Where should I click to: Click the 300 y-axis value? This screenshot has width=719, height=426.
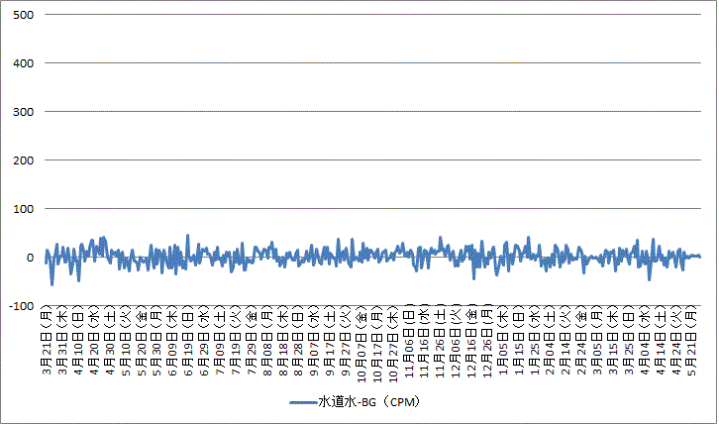[23, 112]
